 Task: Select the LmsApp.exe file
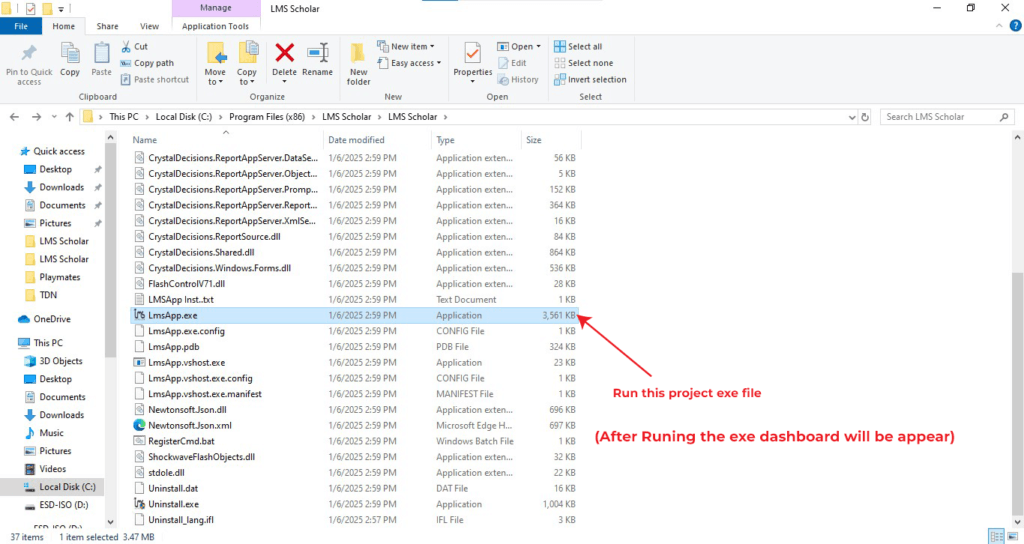coord(355,315)
